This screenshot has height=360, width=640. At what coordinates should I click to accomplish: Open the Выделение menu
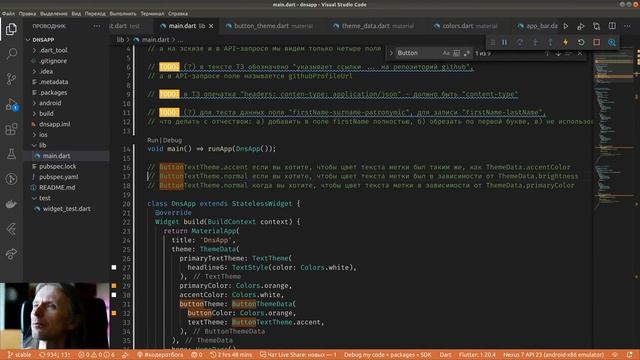[54, 13]
